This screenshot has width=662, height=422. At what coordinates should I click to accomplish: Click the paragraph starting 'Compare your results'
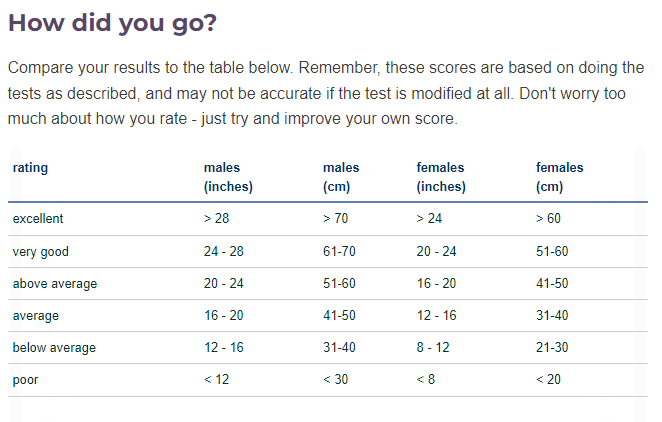[x=325, y=93]
